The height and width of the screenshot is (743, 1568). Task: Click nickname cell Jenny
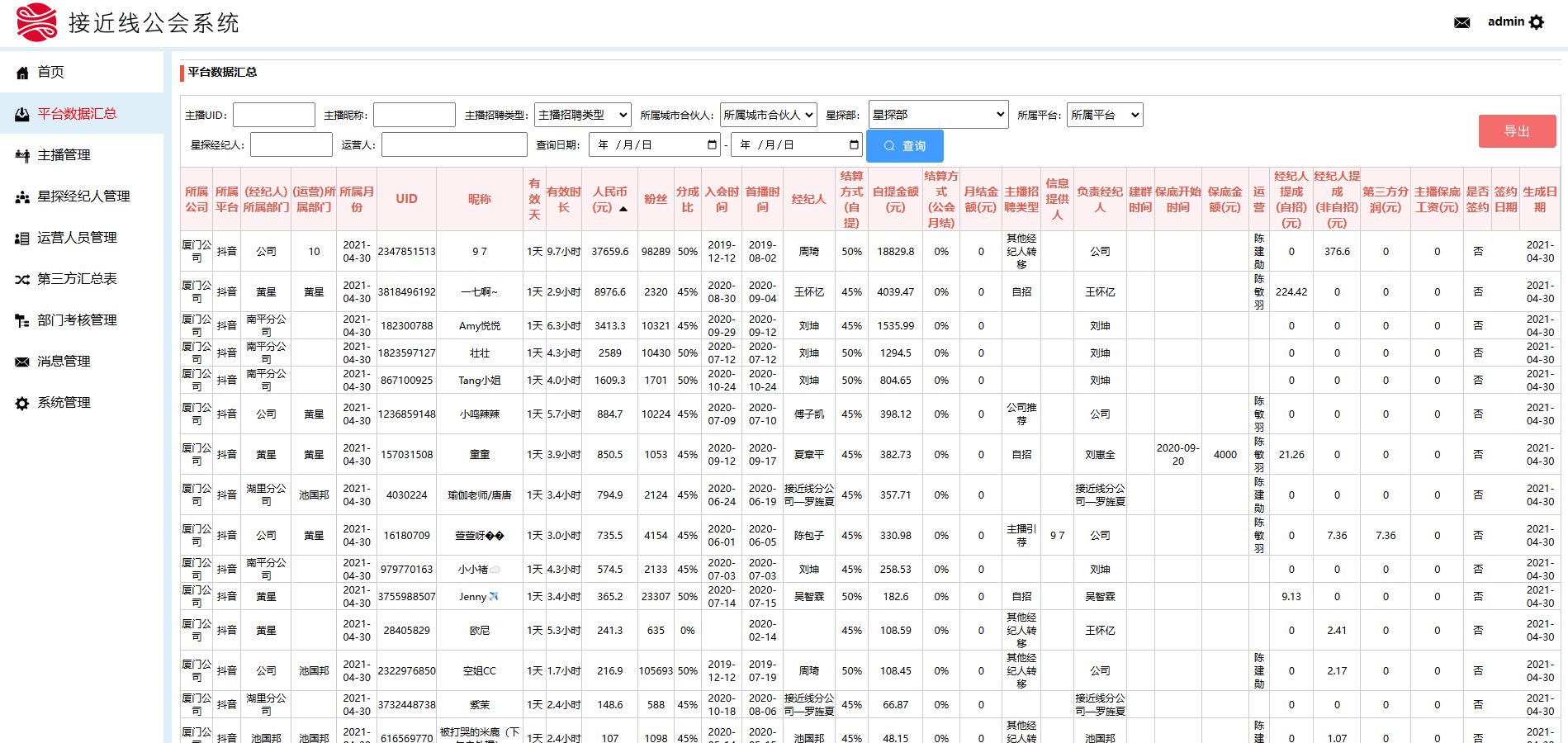[479, 597]
